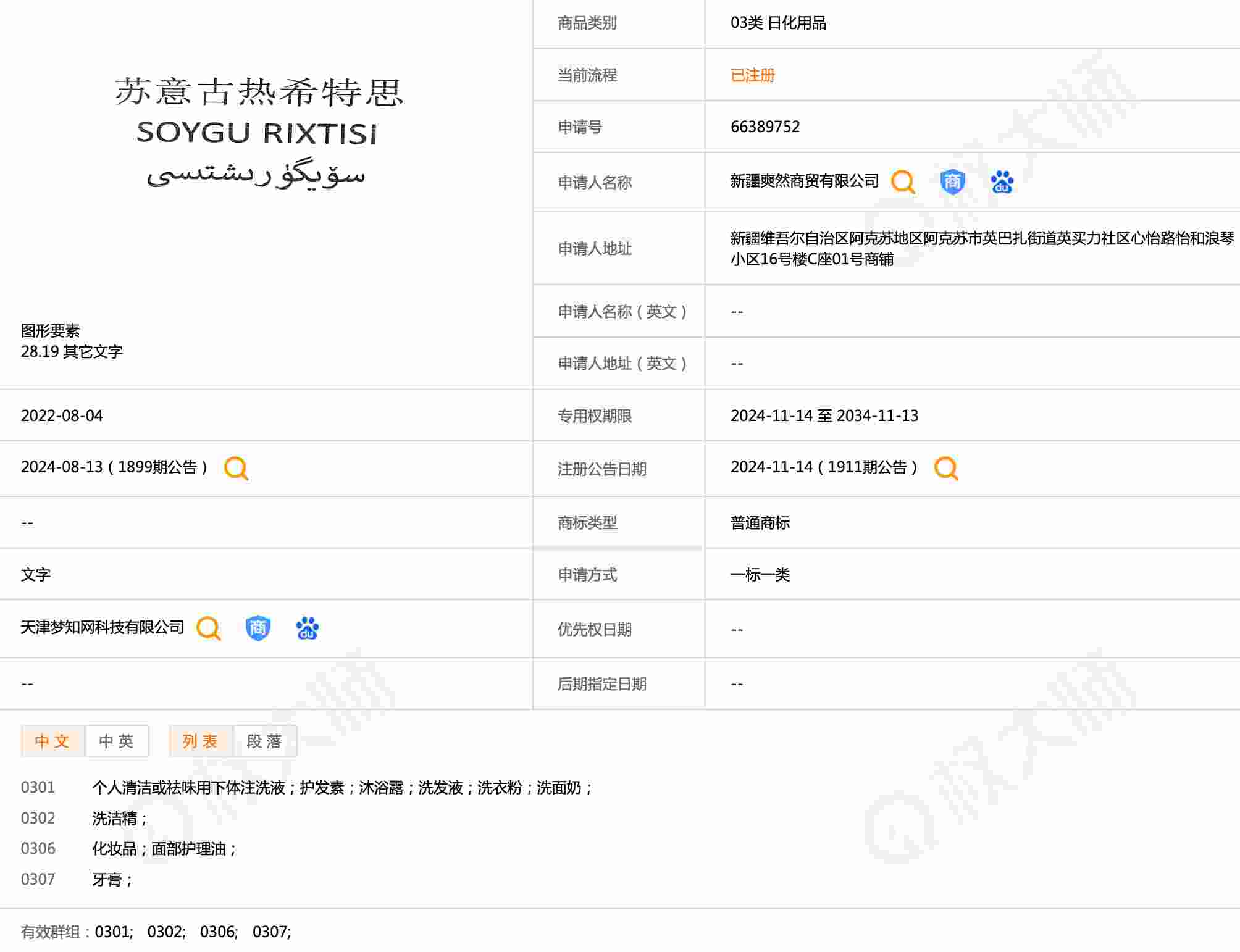
Task: Click application number 66389752
Action: tap(765, 127)
